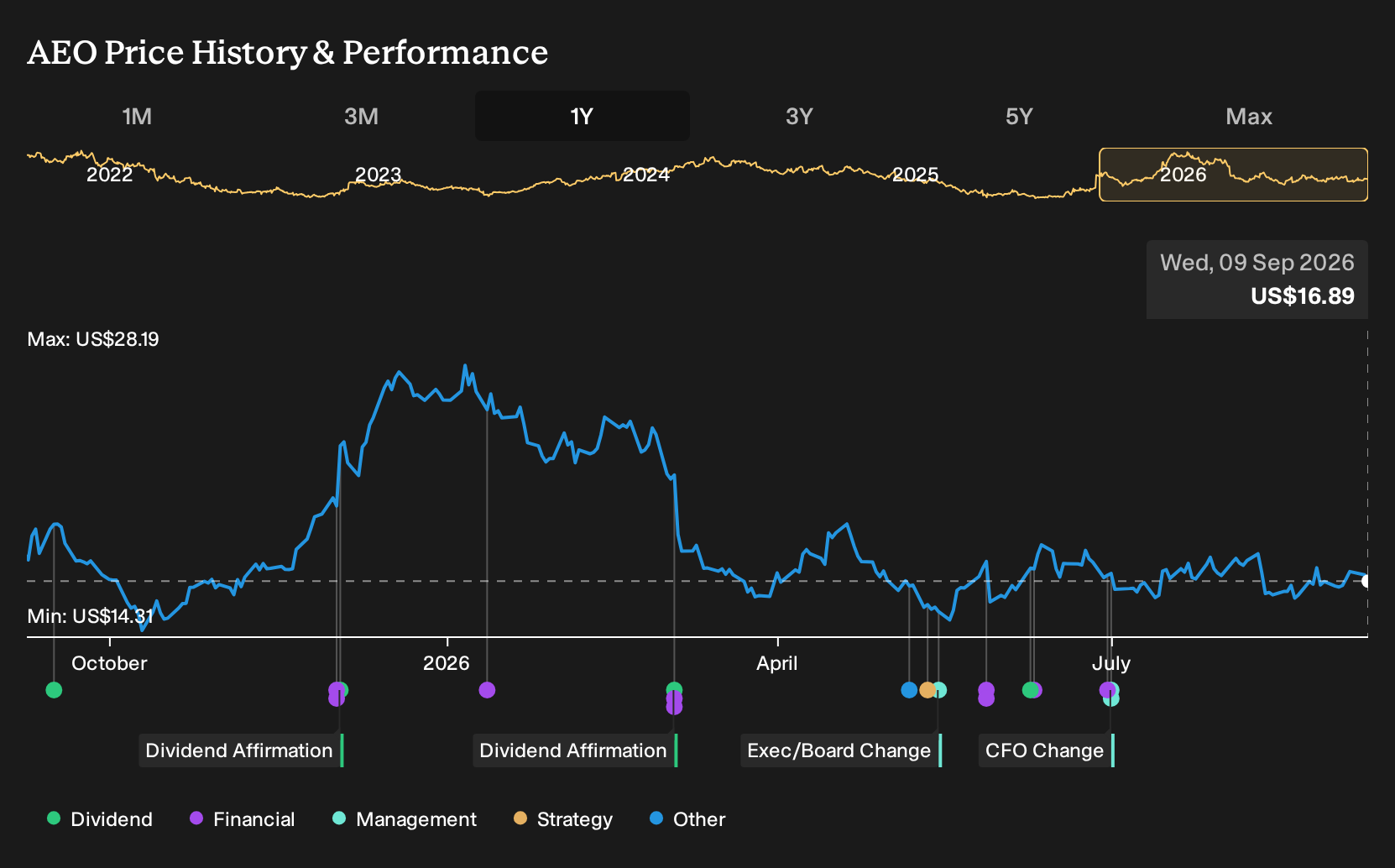Open the left-hand Dividend Affirmation label
The image size is (1395, 868).
point(240,750)
